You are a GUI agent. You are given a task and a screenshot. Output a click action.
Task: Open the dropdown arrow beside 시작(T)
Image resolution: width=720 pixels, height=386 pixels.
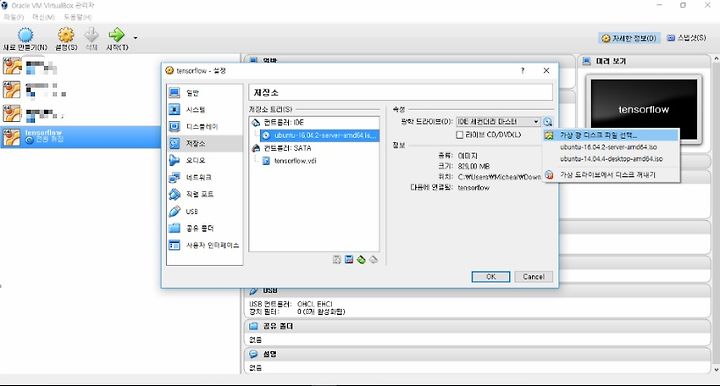(x=135, y=38)
